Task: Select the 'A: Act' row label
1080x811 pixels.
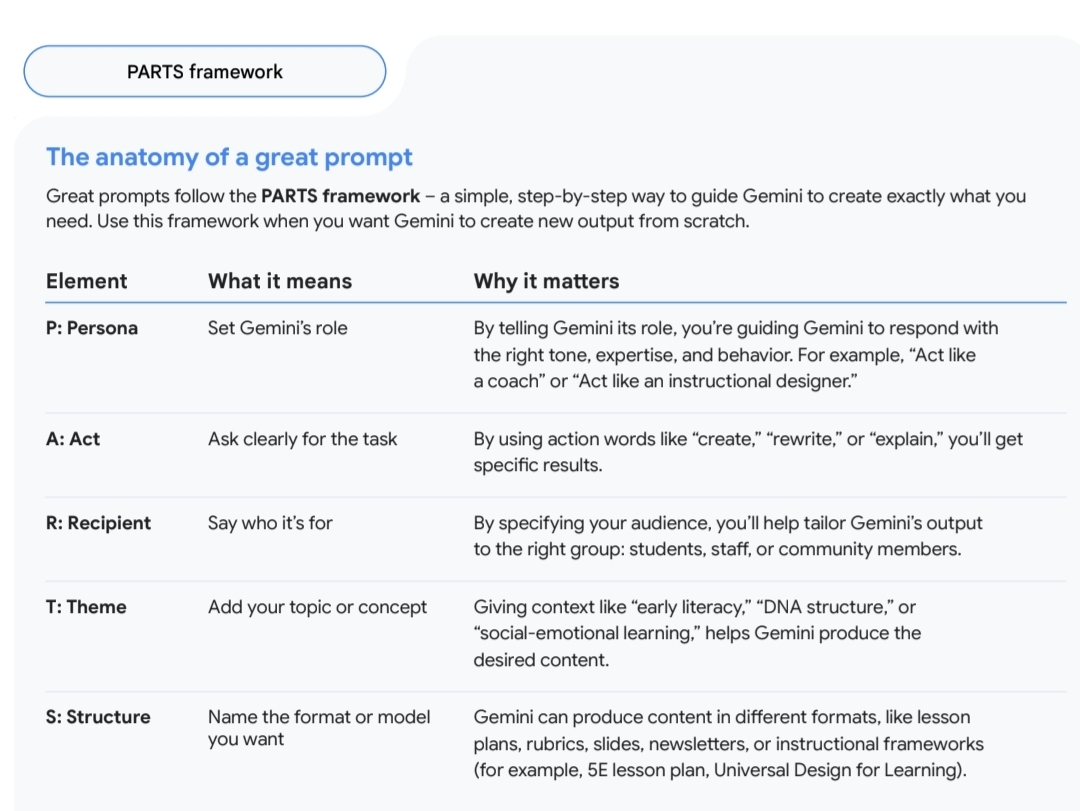Action: click(x=73, y=439)
